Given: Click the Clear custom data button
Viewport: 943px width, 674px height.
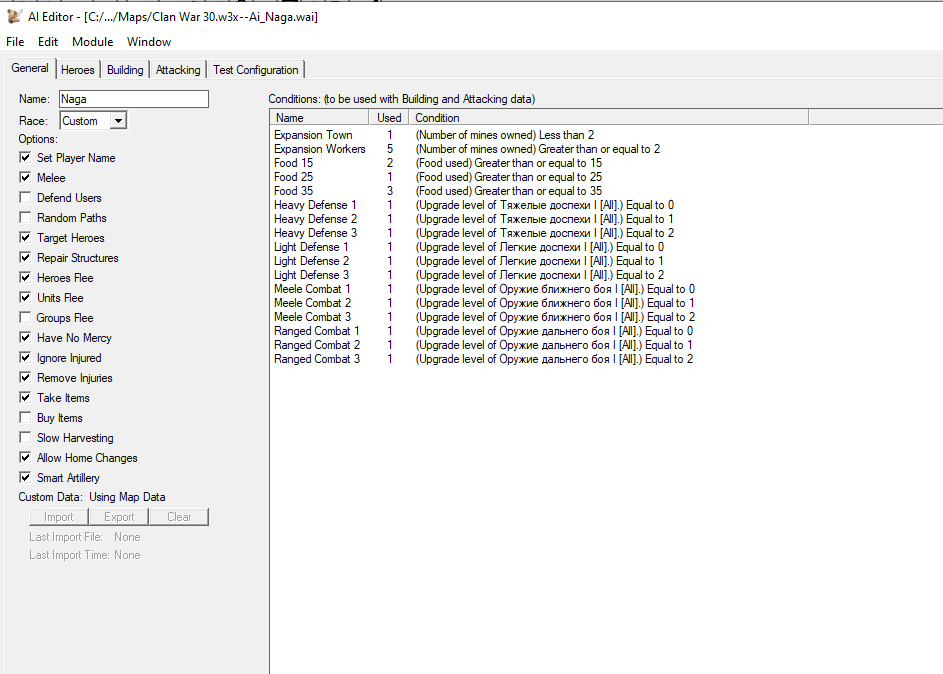Looking at the screenshot, I should pos(179,516).
